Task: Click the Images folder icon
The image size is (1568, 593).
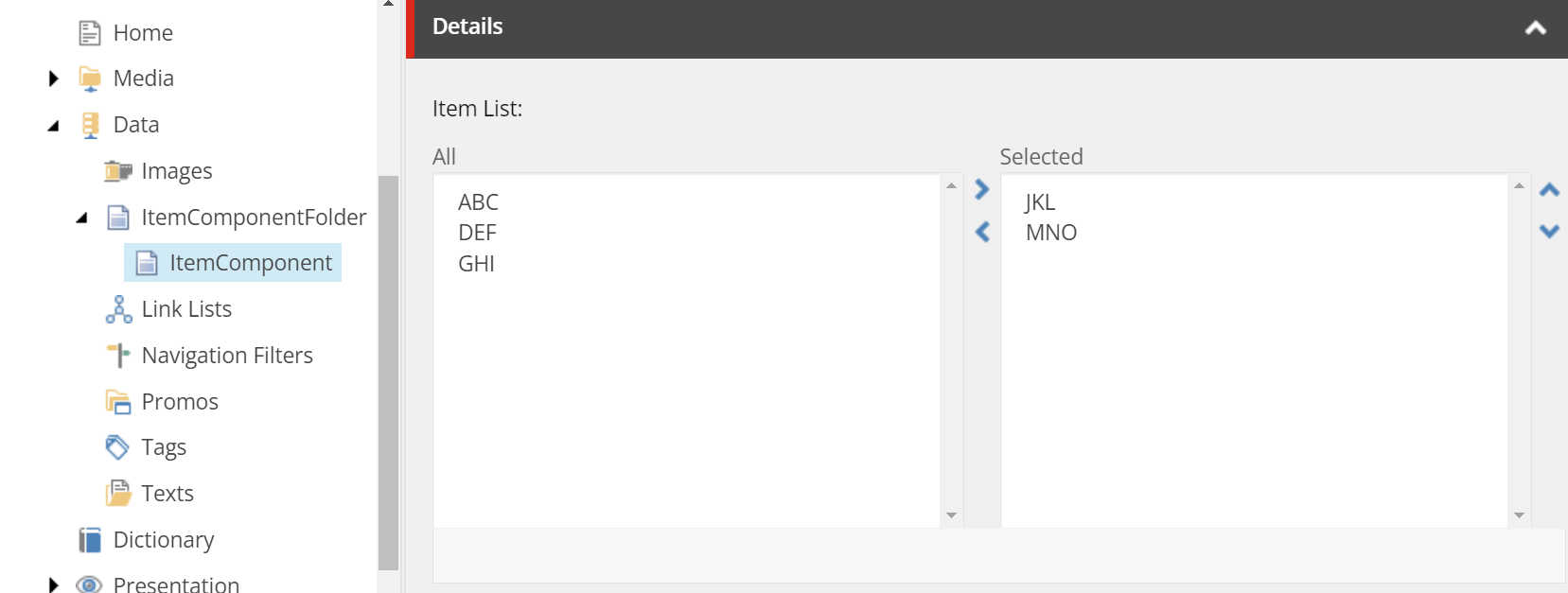Action: 118,171
